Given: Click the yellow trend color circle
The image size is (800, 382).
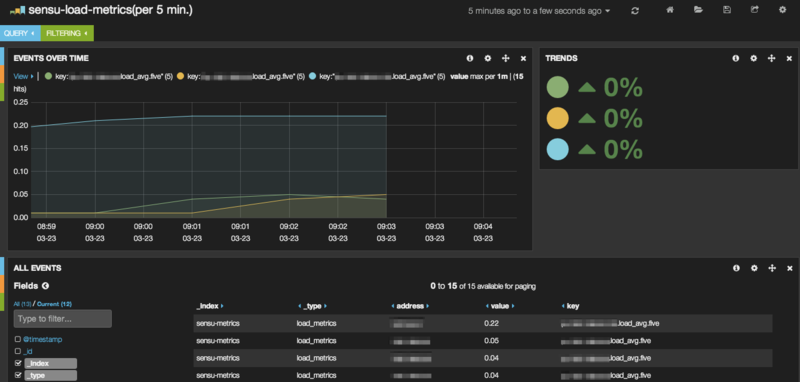Looking at the screenshot, I should [x=557, y=118].
